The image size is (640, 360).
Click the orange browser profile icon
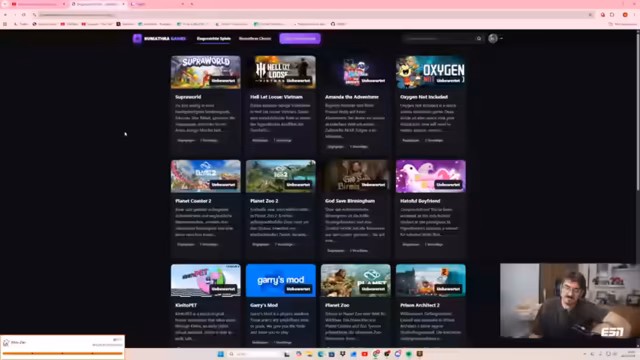pyautogui.click(x=625, y=15)
